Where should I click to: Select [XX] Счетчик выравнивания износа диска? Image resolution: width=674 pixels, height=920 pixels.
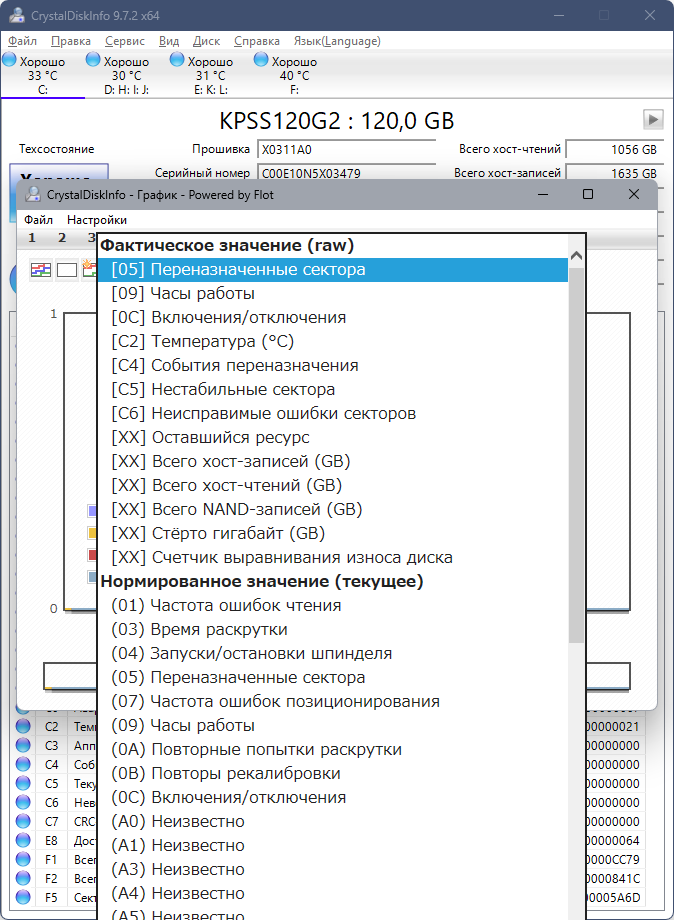click(333, 557)
